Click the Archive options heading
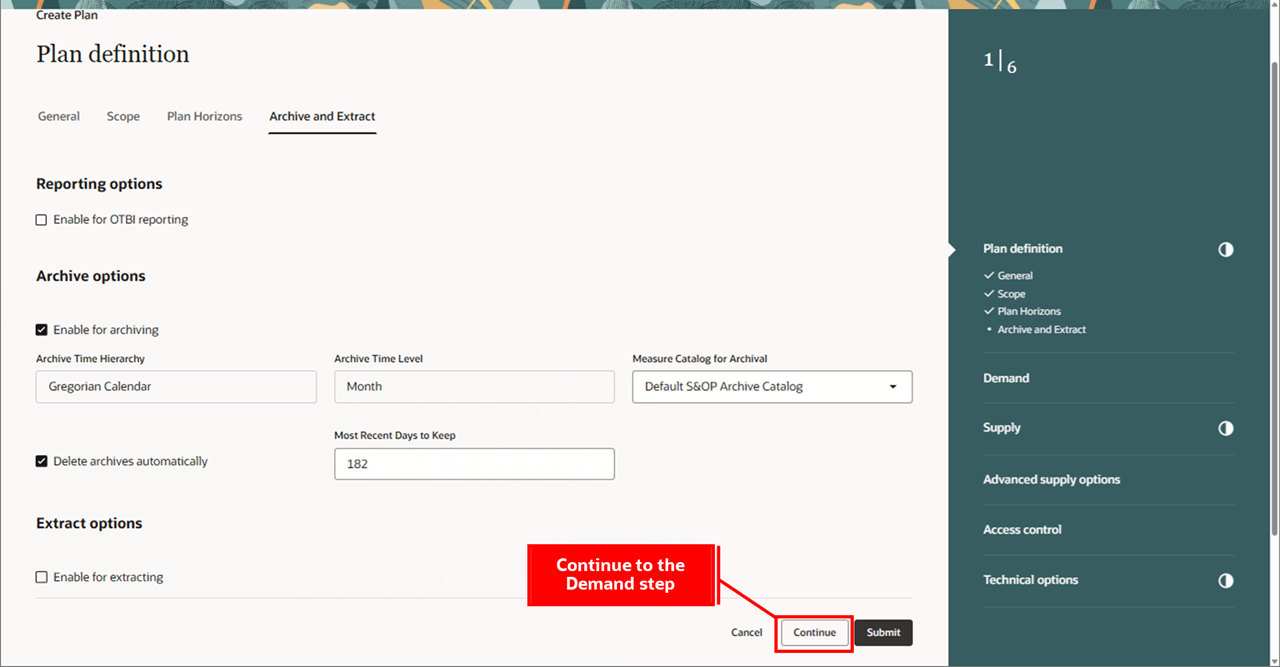 click(91, 276)
